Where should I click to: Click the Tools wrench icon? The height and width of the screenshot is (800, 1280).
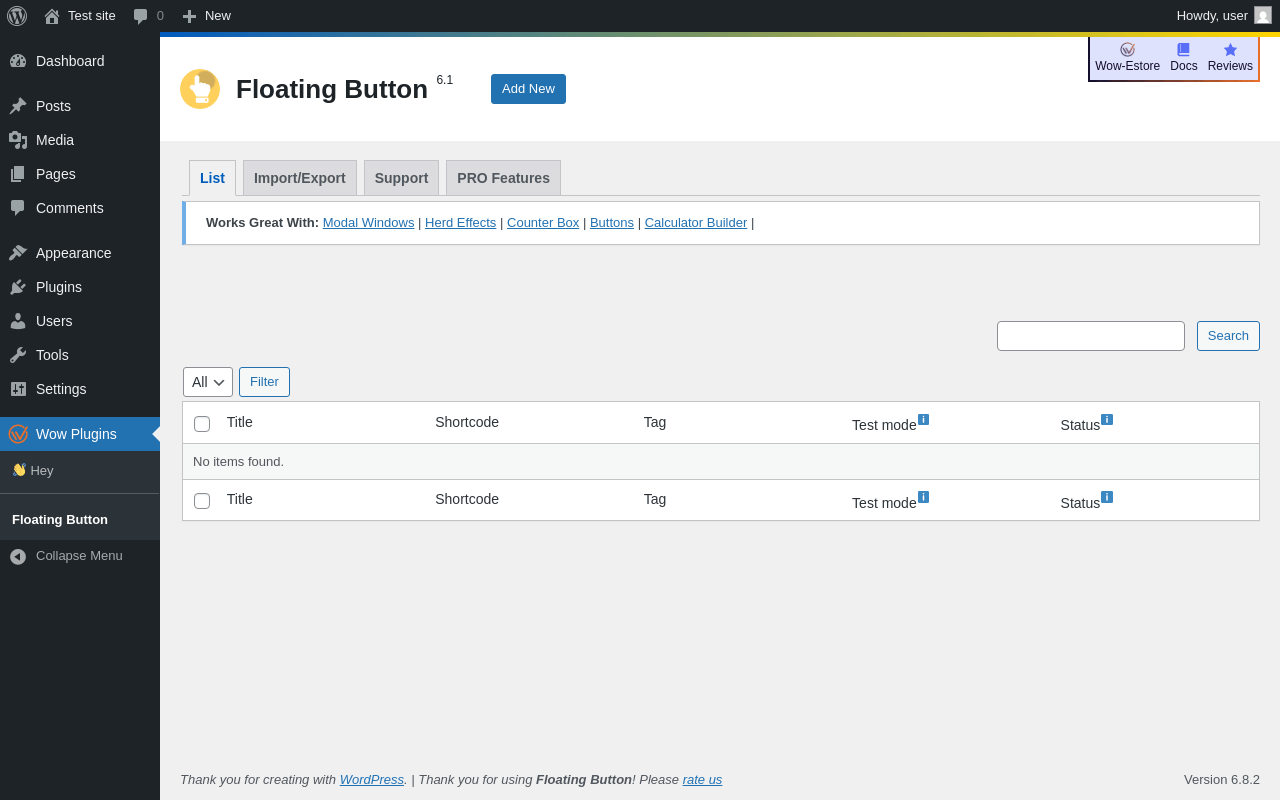pos(18,355)
